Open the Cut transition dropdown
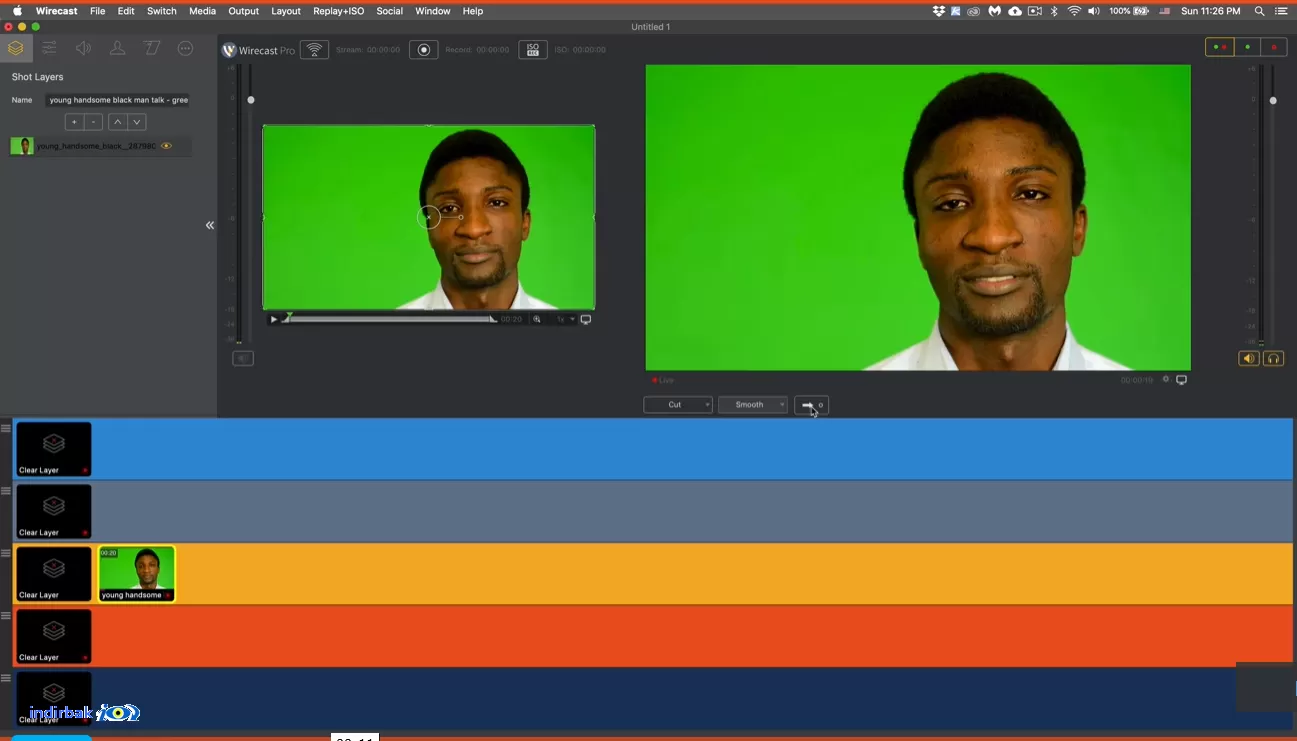 coord(678,405)
